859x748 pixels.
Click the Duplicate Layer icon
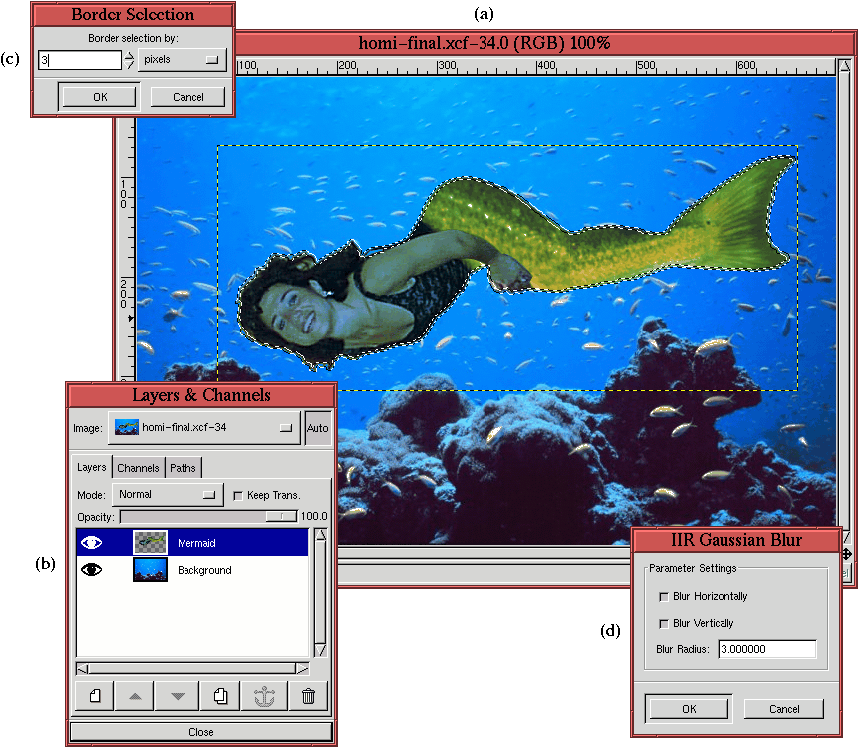click(222, 696)
